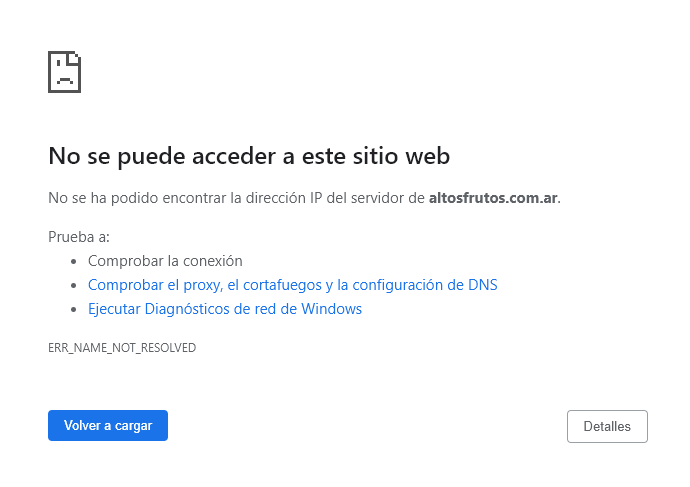Viewport: 690px width, 487px height.
Task: Click the word DNS in the proxy link
Action: tap(483, 285)
